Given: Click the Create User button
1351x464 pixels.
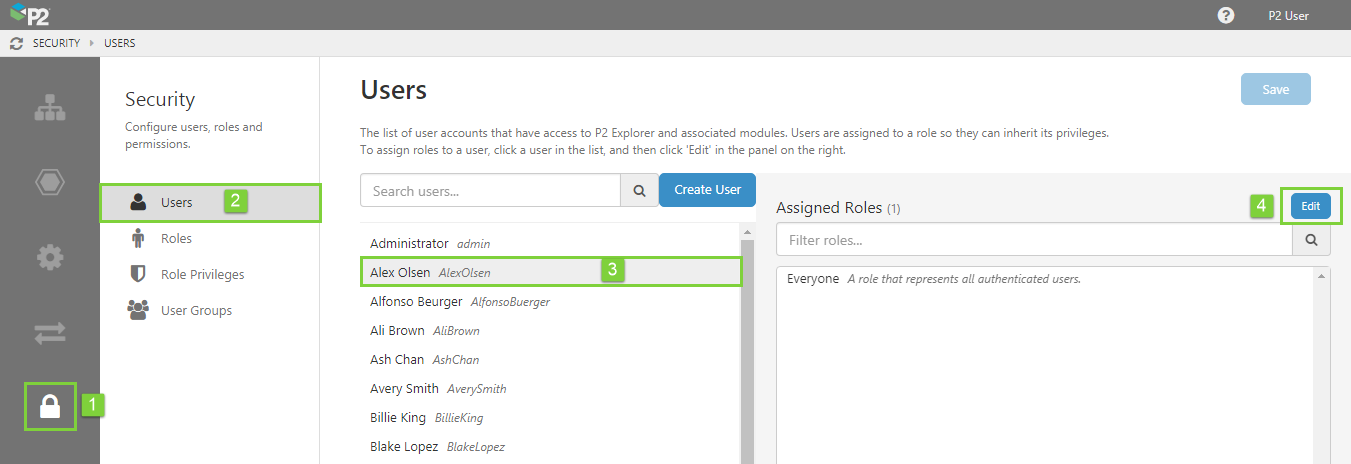Looking at the screenshot, I should 707,190.
